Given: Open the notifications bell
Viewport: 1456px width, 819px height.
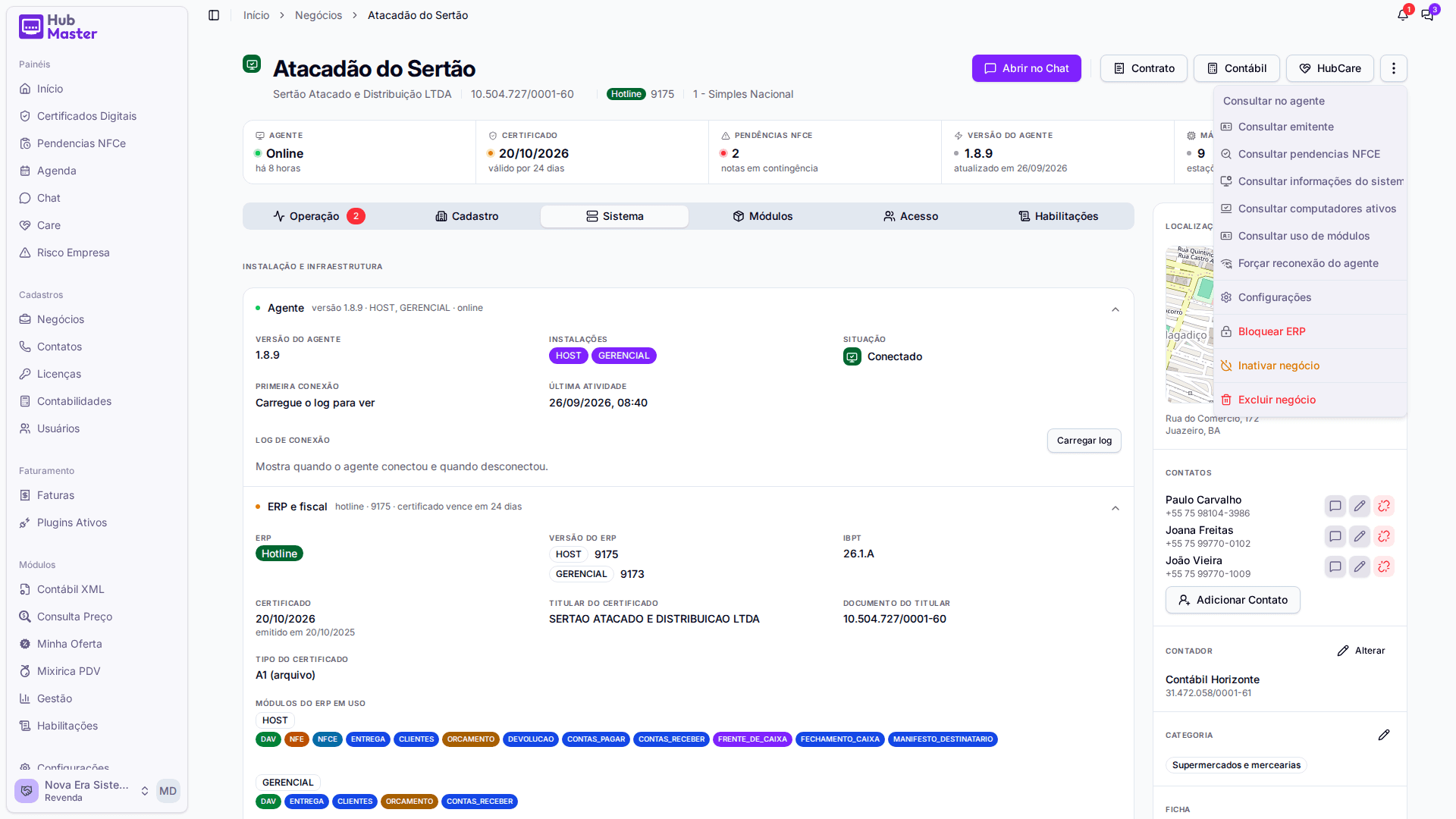Looking at the screenshot, I should pos(1403,15).
